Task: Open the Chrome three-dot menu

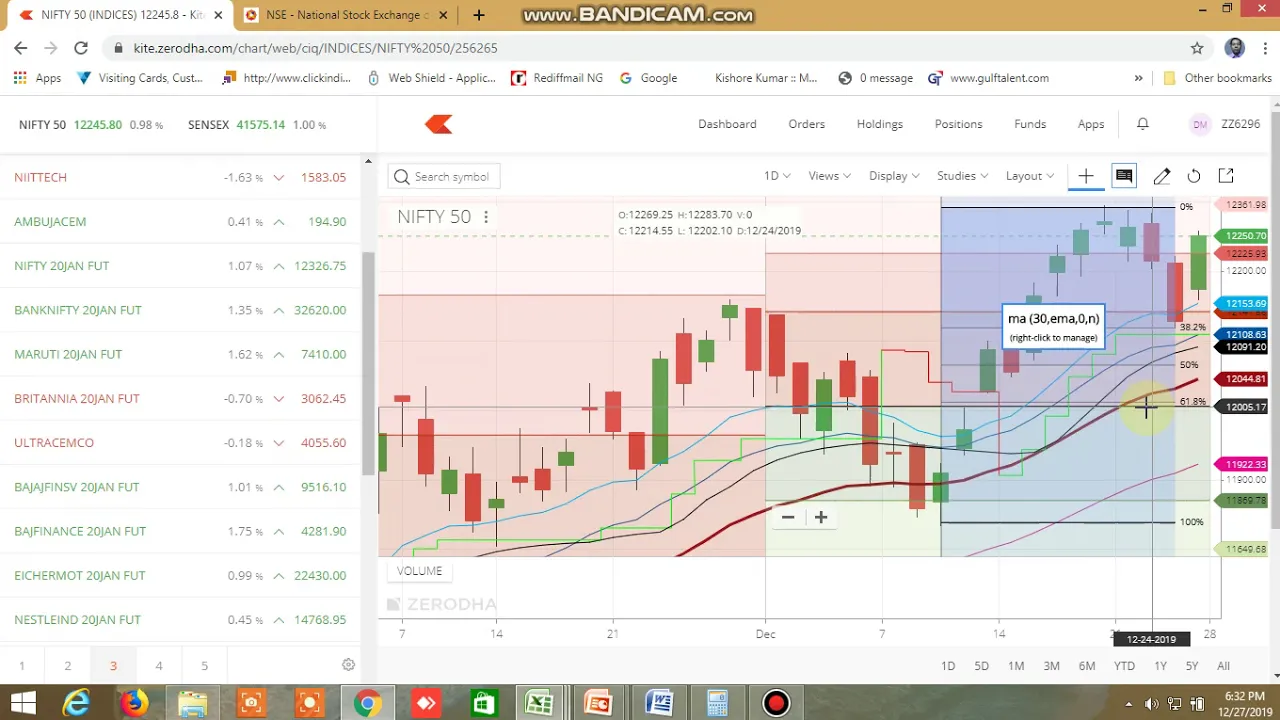Action: [x=1266, y=48]
